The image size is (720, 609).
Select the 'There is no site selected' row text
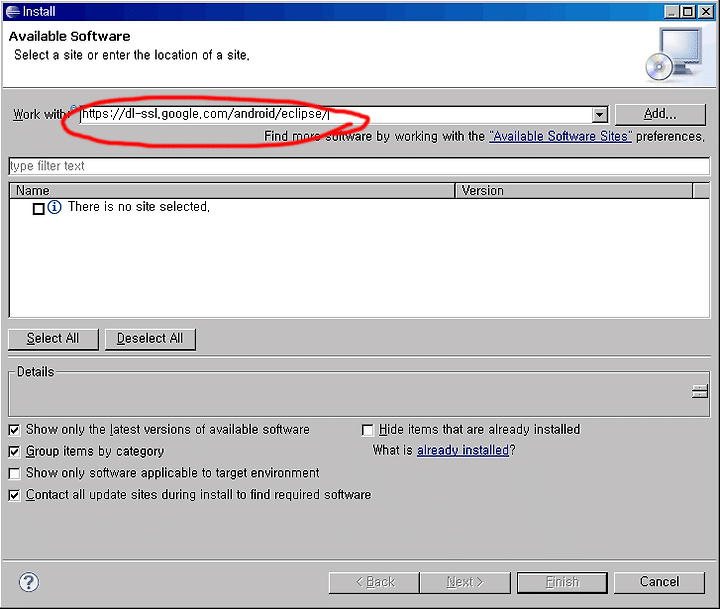139,207
